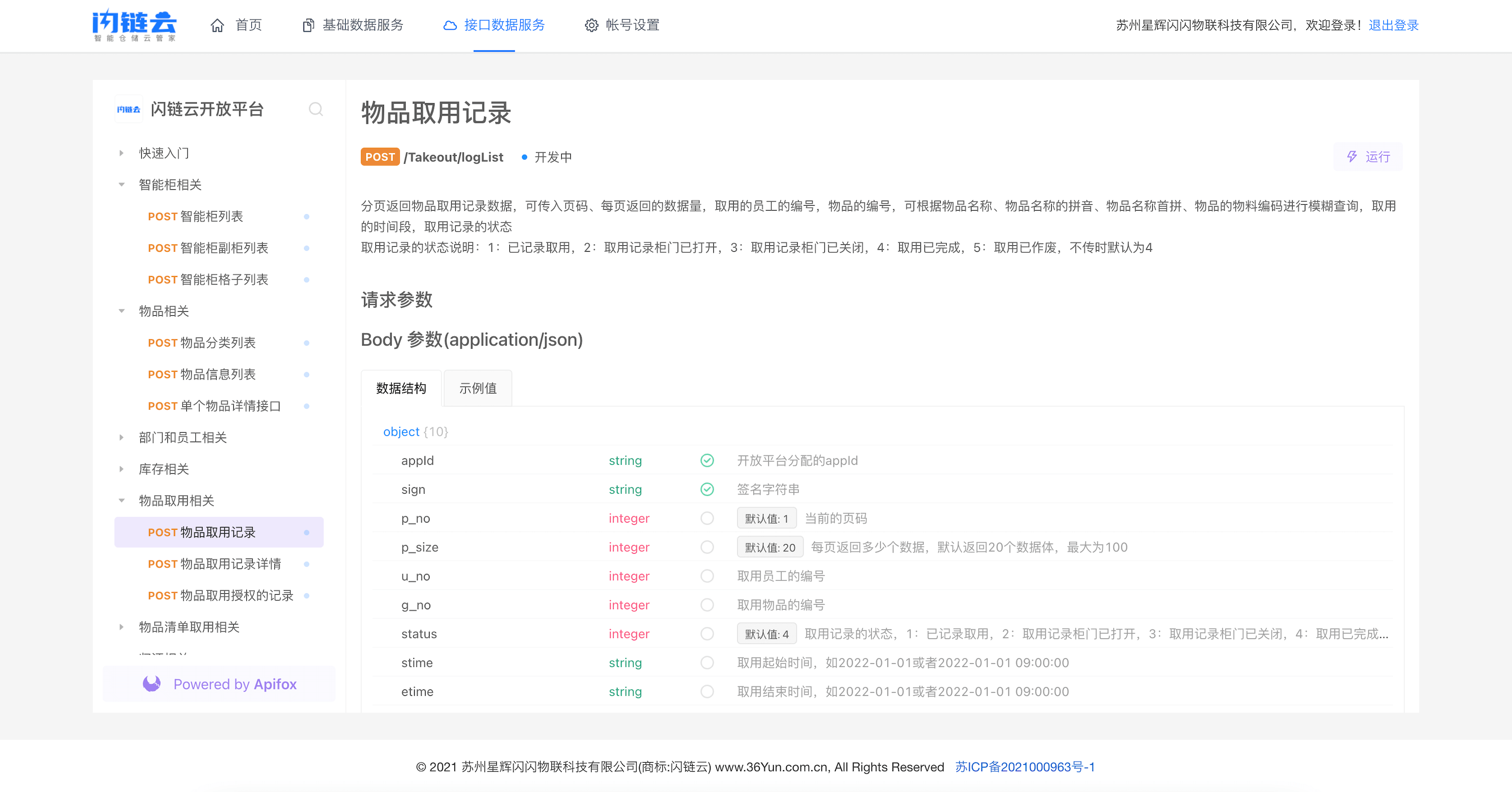This screenshot has width=1512, height=792.
Task: Expand the 快速入门 tree section
Action: pyautogui.click(x=121, y=153)
